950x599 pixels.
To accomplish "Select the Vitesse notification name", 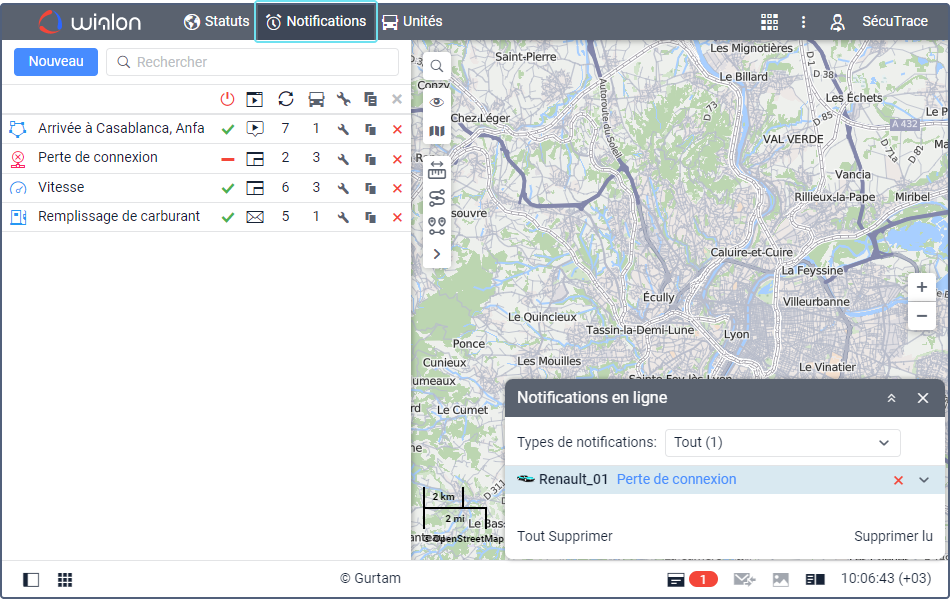I will [61, 187].
